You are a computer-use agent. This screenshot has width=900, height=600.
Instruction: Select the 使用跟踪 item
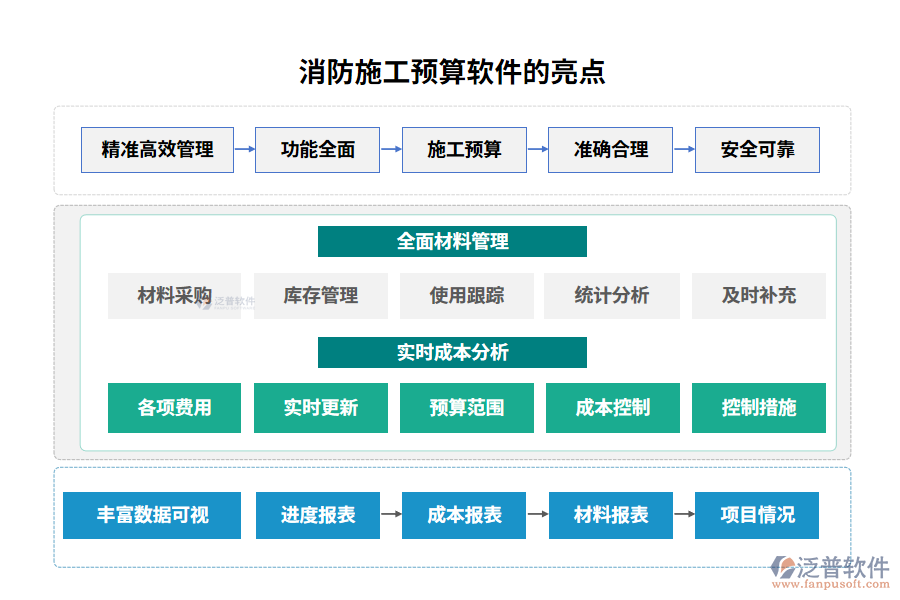466,296
